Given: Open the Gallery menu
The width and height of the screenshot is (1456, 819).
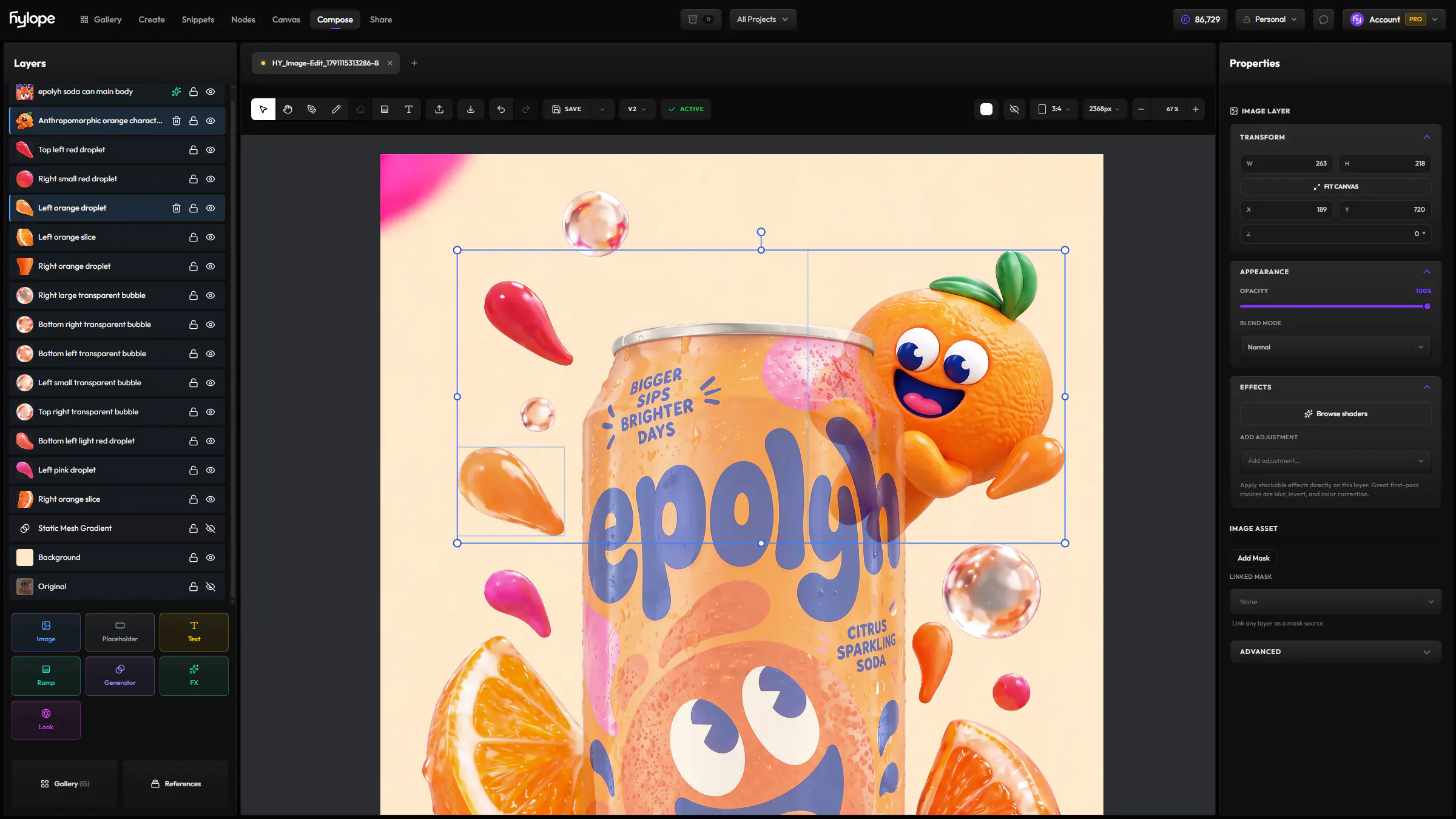Looking at the screenshot, I should (101, 19).
